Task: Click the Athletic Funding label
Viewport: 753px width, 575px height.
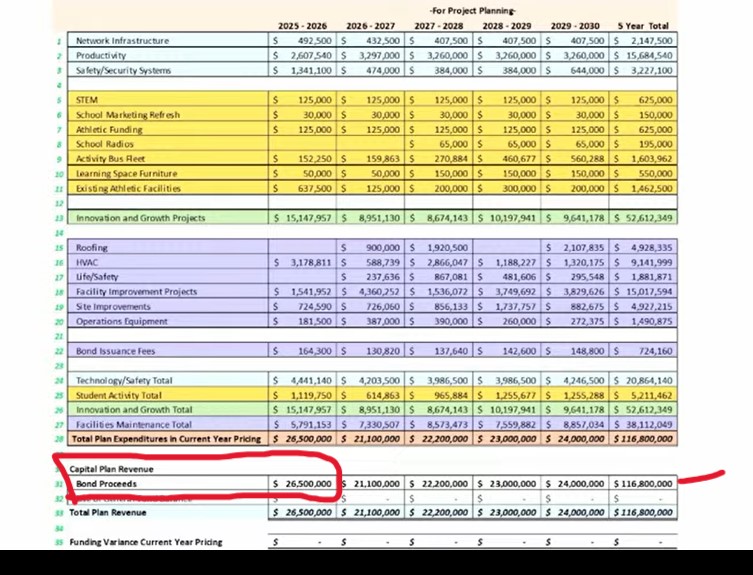Action: tap(109, 130)
